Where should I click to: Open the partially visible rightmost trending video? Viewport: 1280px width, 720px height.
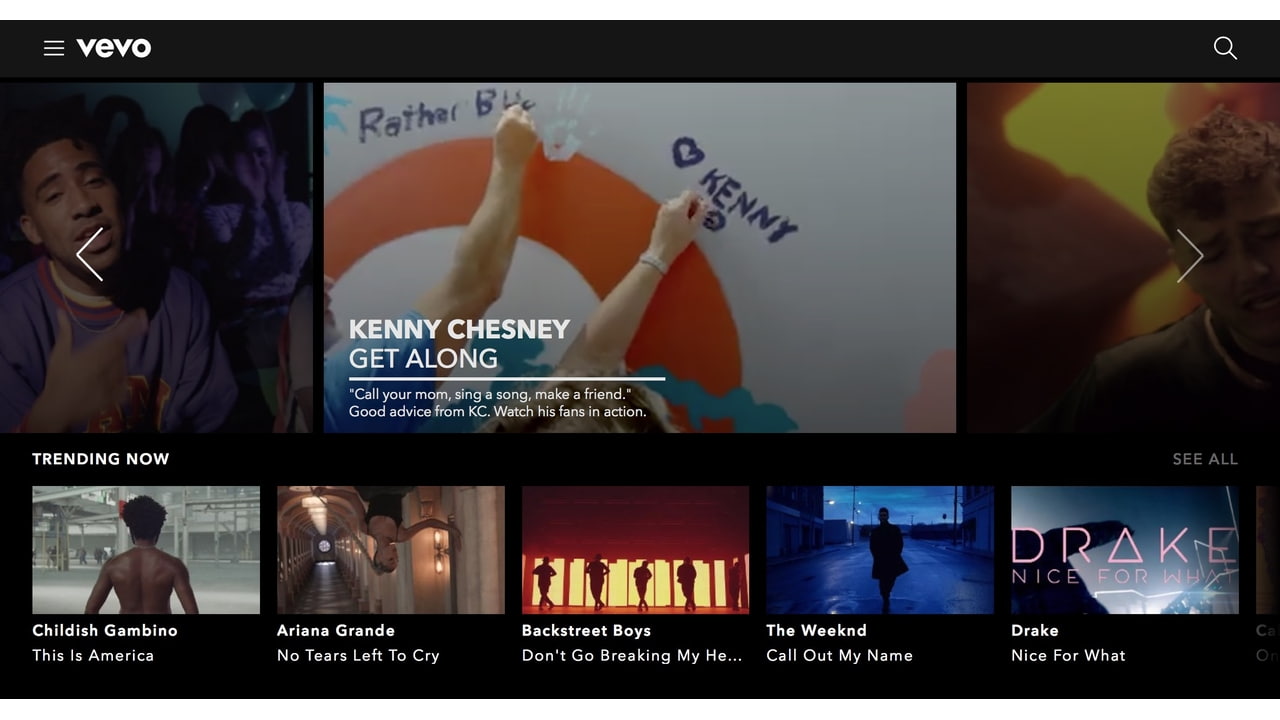click(x=1268, y=550)
